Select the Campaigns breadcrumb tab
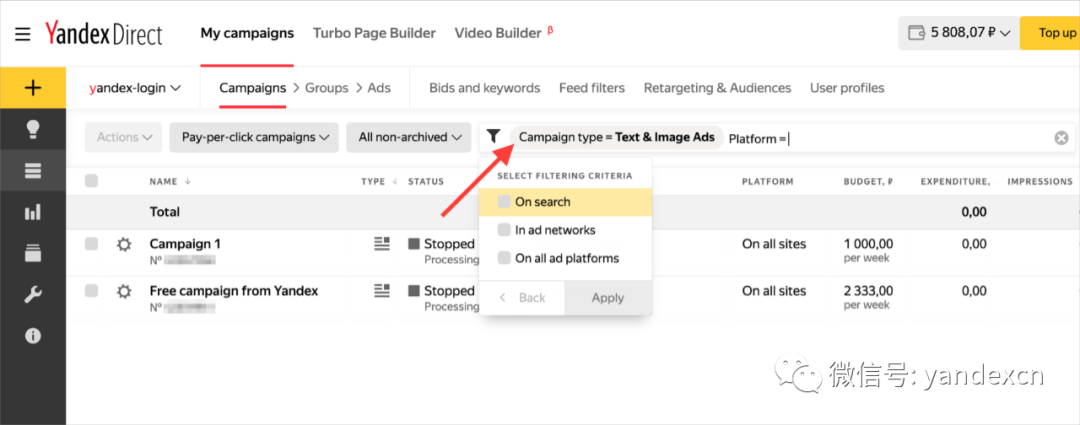This screenshot has width=1080, height=425. tap(253, 88)
